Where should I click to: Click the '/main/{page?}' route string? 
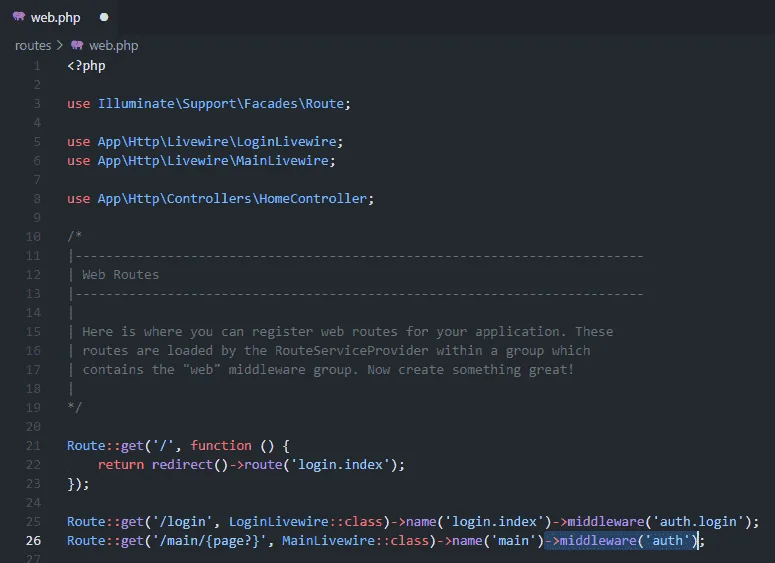point(209,541)
